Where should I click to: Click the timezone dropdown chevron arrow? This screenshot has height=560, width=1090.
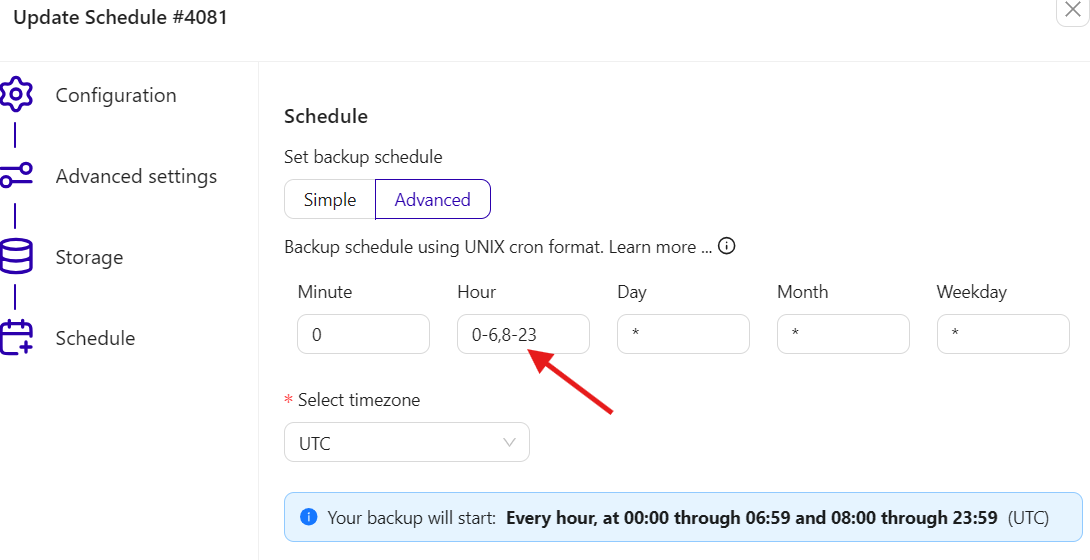[509, 443]
